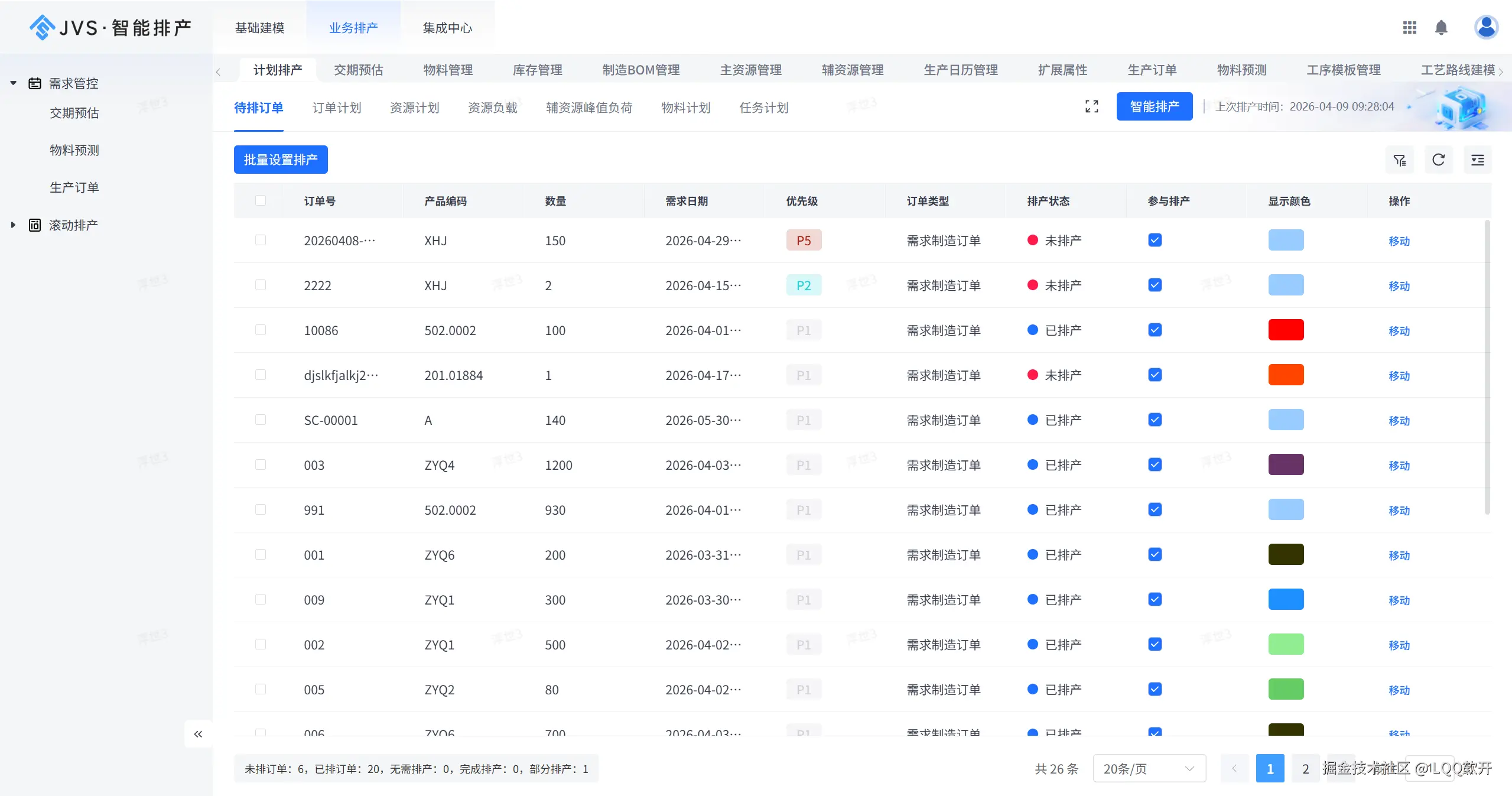Image resolution: width=1512 pixels, height=796 pixels.
Task: Uncheck 参与排产 for order SC-00001
Action: pyautogui.click(x=1155, y=420)
